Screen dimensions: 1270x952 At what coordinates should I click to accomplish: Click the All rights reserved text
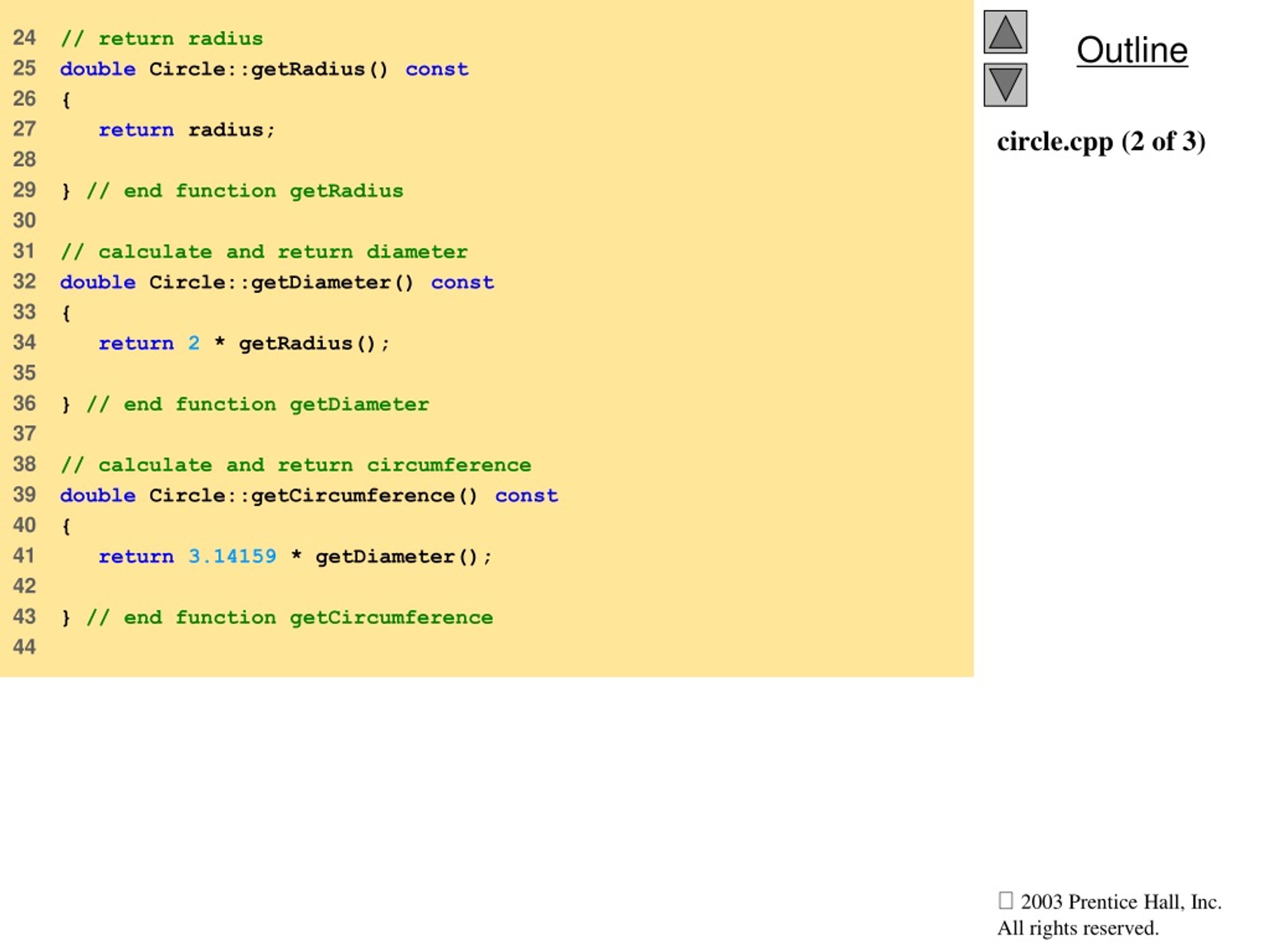tap(1078, 929)
